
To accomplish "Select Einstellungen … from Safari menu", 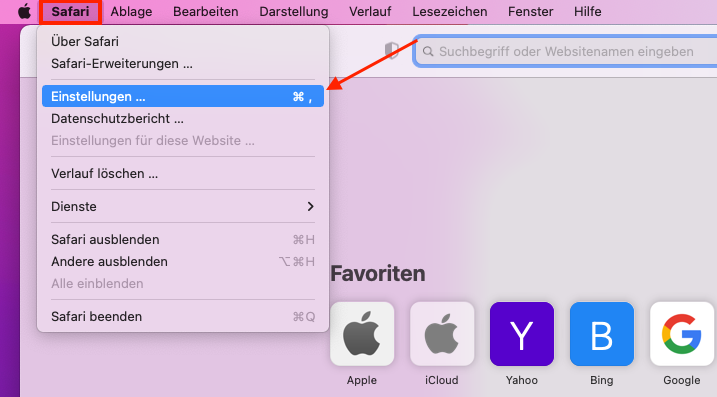I will (x=183, y=97).
